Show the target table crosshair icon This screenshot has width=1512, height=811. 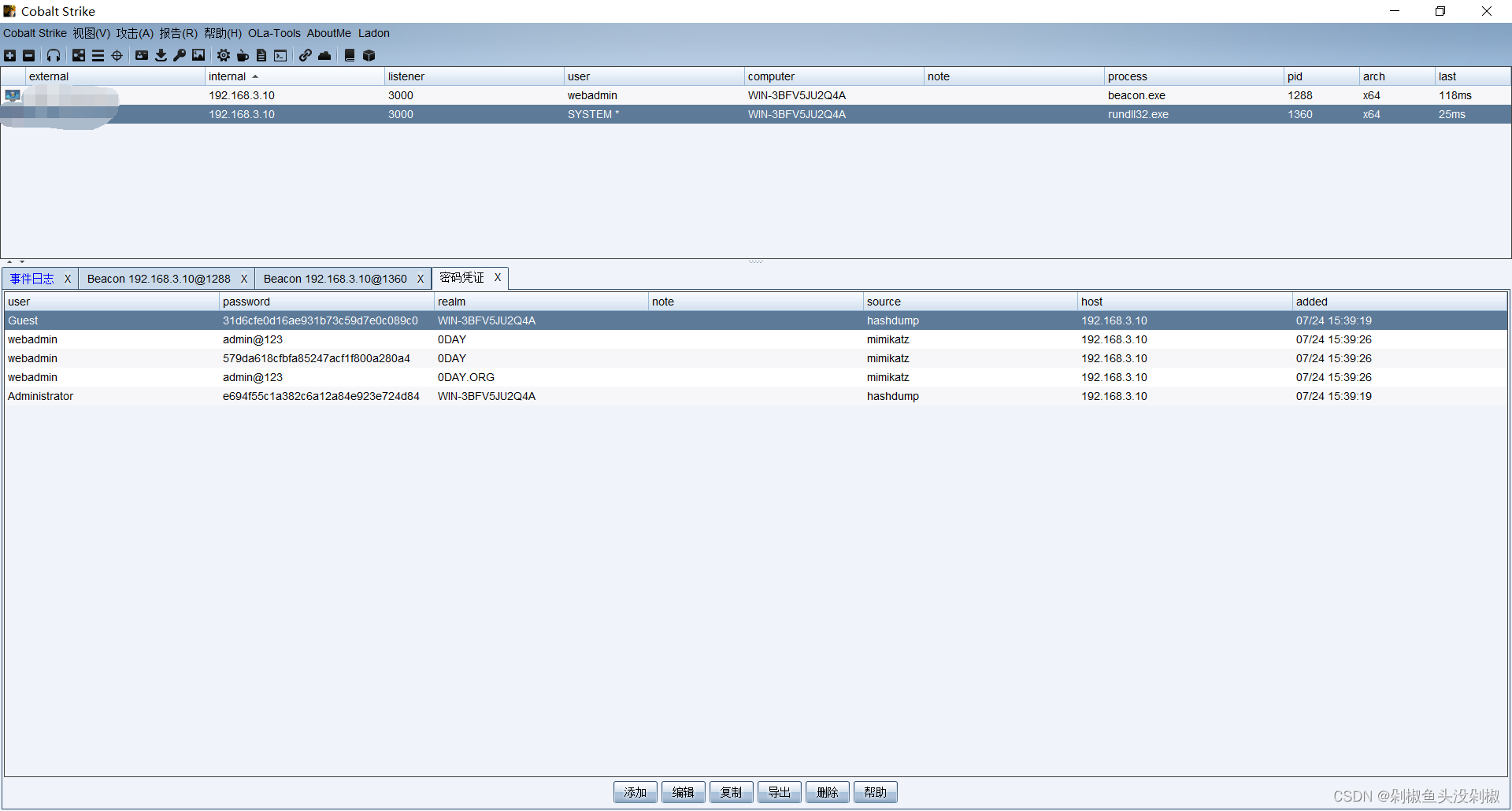[x=117, y=55]
